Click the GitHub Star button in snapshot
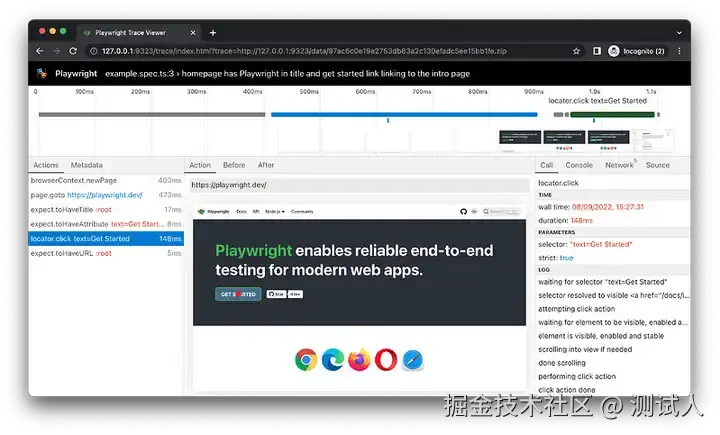The image size is (720, 435). tap(276, 294)
